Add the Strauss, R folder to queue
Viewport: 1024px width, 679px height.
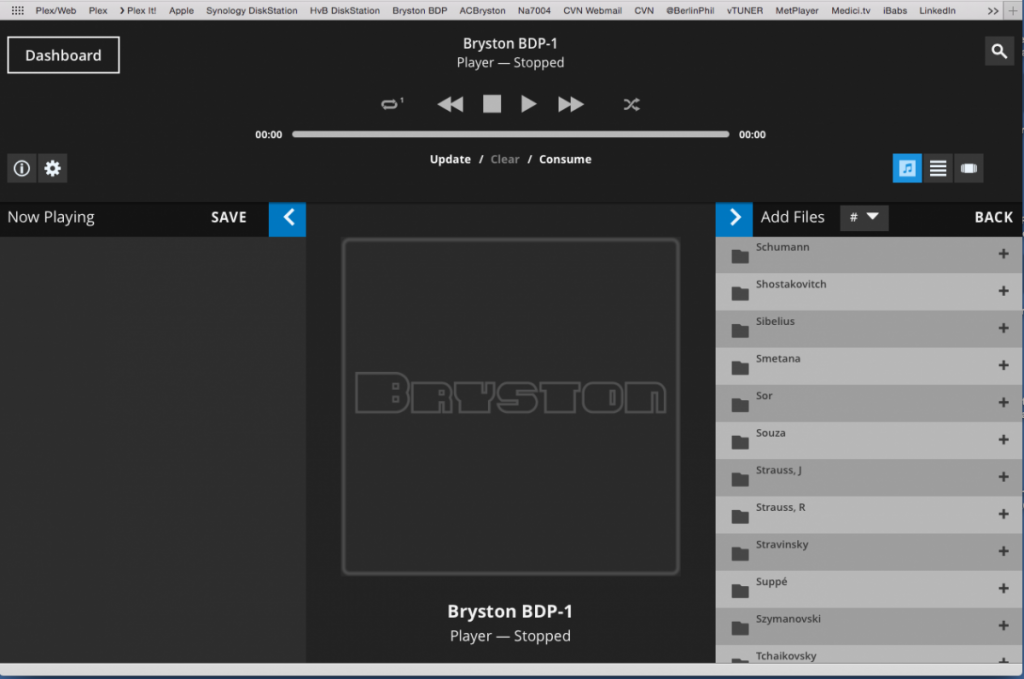(x=1003, y=514)
